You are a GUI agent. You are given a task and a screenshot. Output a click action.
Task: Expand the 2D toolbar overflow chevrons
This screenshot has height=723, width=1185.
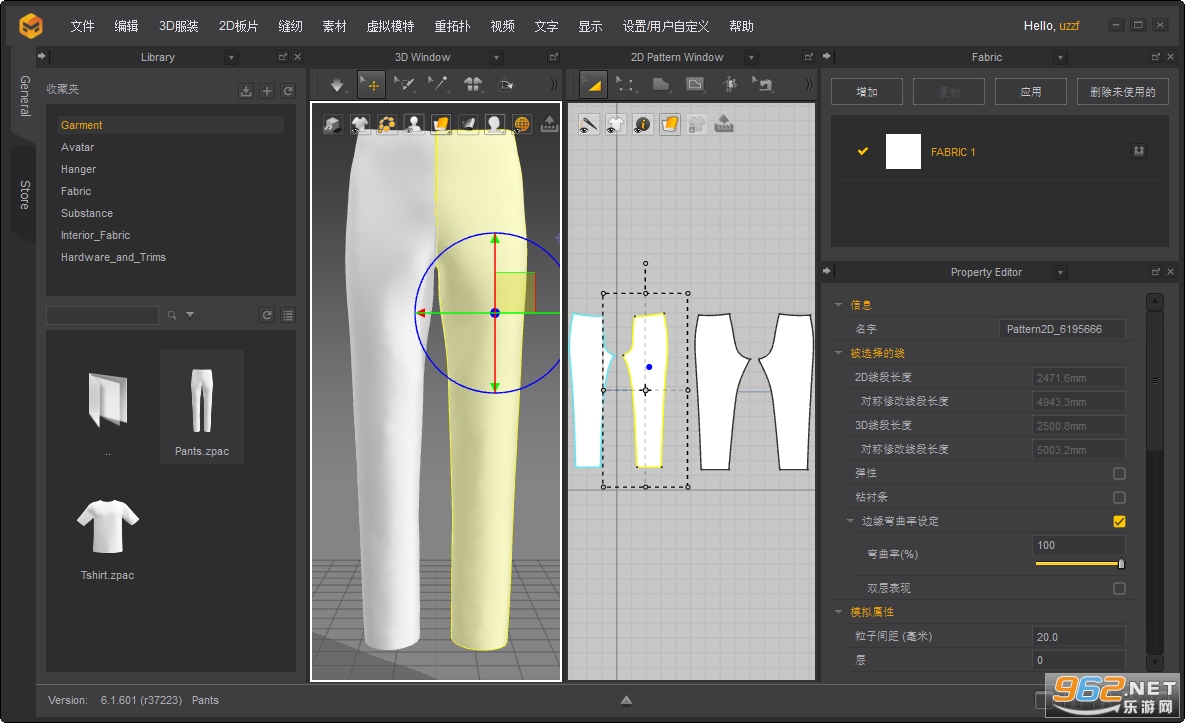tap(809, 85)
